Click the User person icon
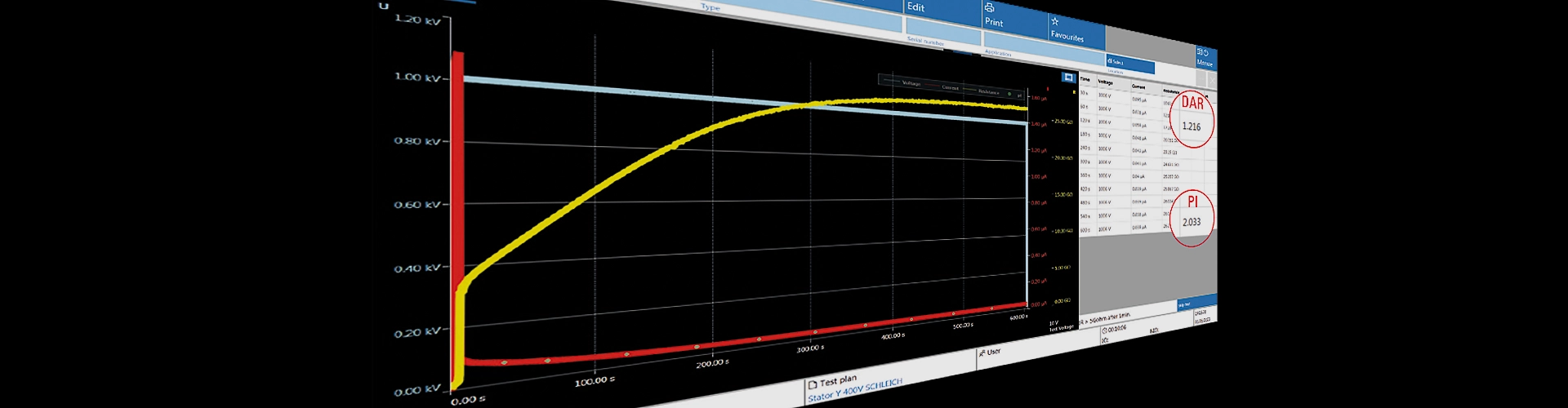The image size is (1568, 408). pos(982,353)
